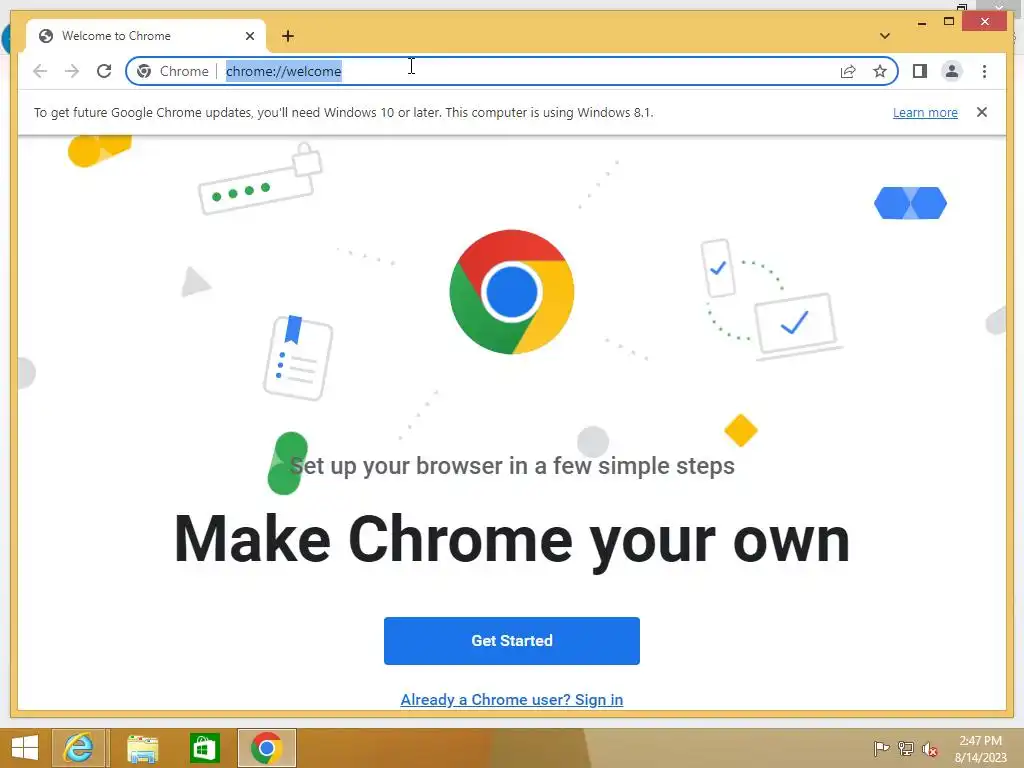Screen dimensions: 1024x768
Task: Follow 'Already a Chrome user? Sign in' link
Action: point(511,699)
